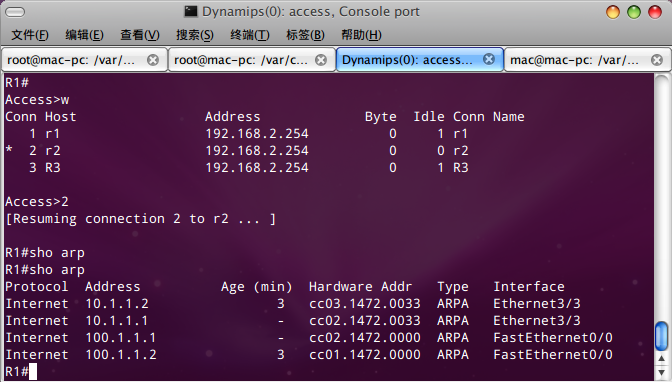Screen dimensions: 672x382
Task: Click 192.168.2.254 address in r2 row
Action: [x=257, y=151]
